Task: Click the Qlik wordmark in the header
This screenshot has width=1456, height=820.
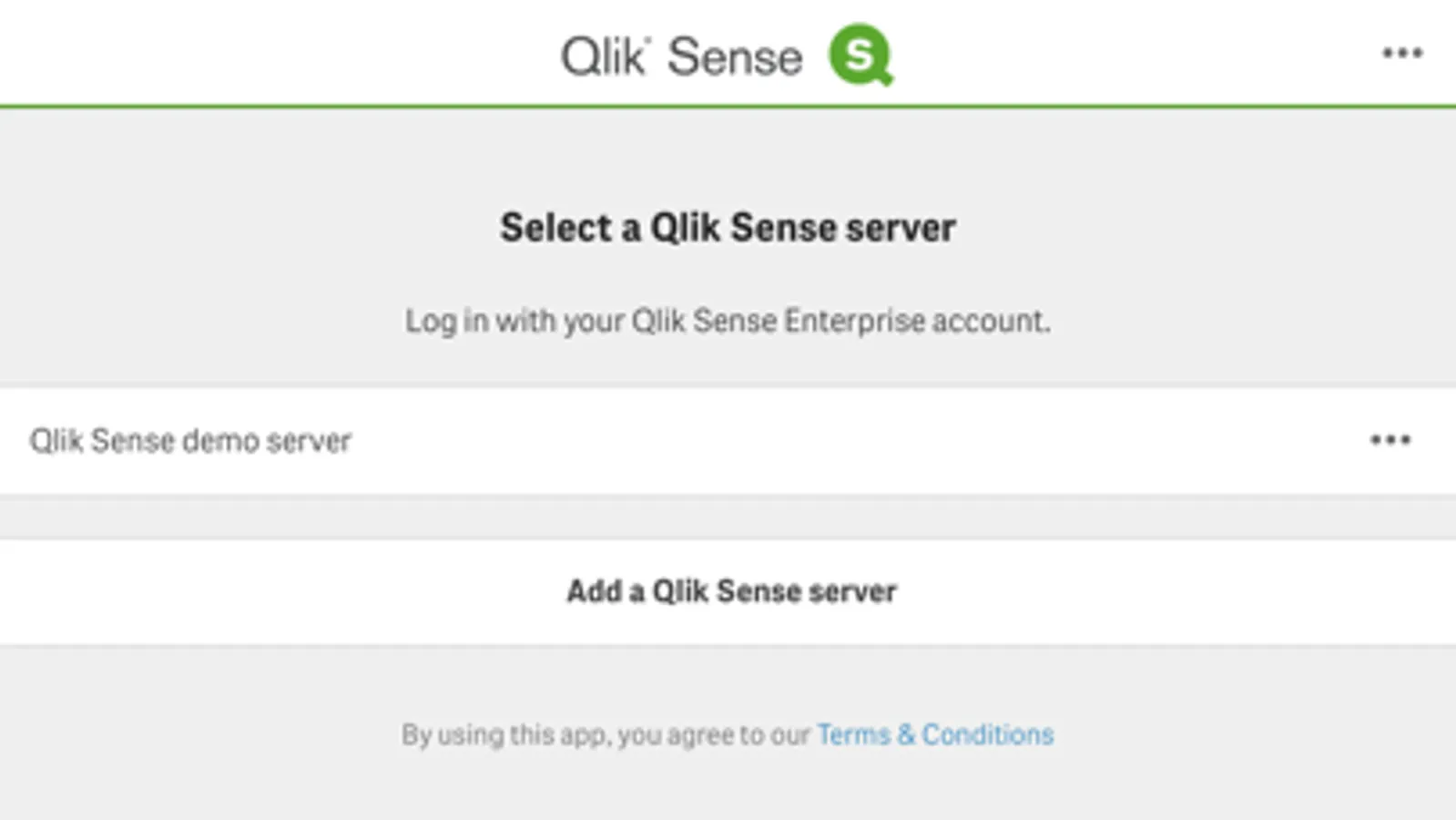Action: pos(602,56)
